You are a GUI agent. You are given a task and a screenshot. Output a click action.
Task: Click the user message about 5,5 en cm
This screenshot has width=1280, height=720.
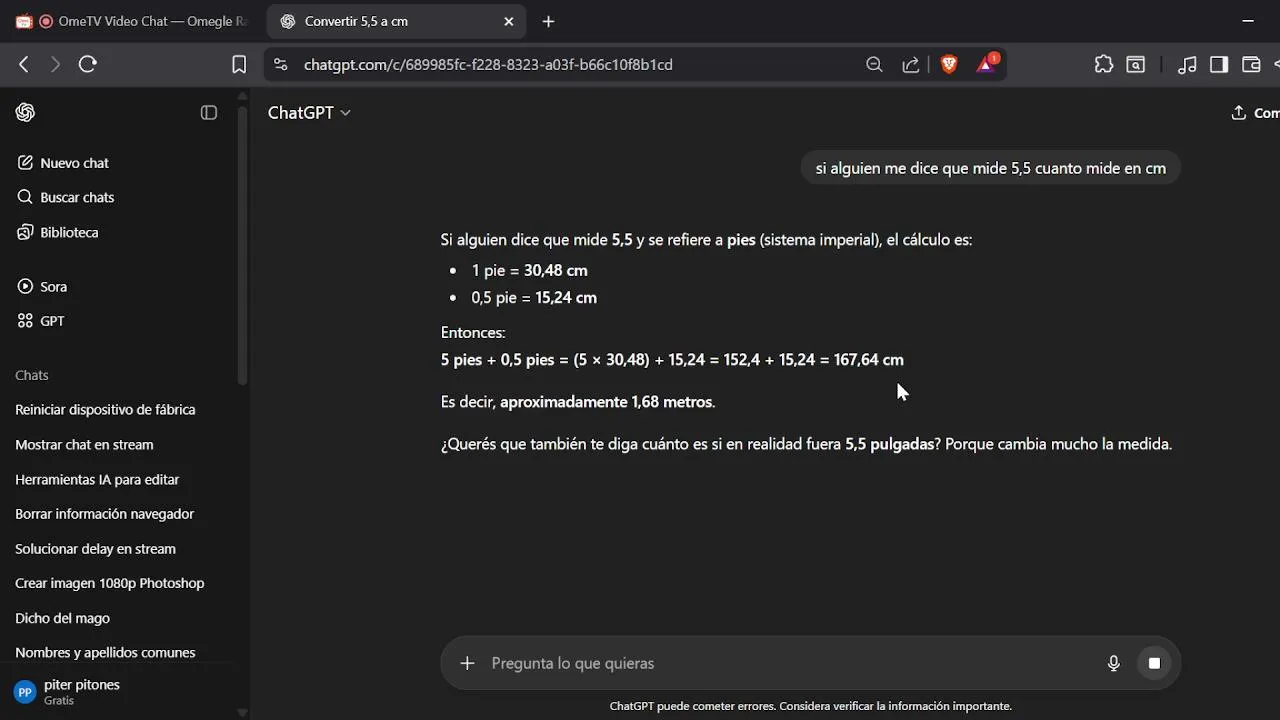tap(991, 168)
